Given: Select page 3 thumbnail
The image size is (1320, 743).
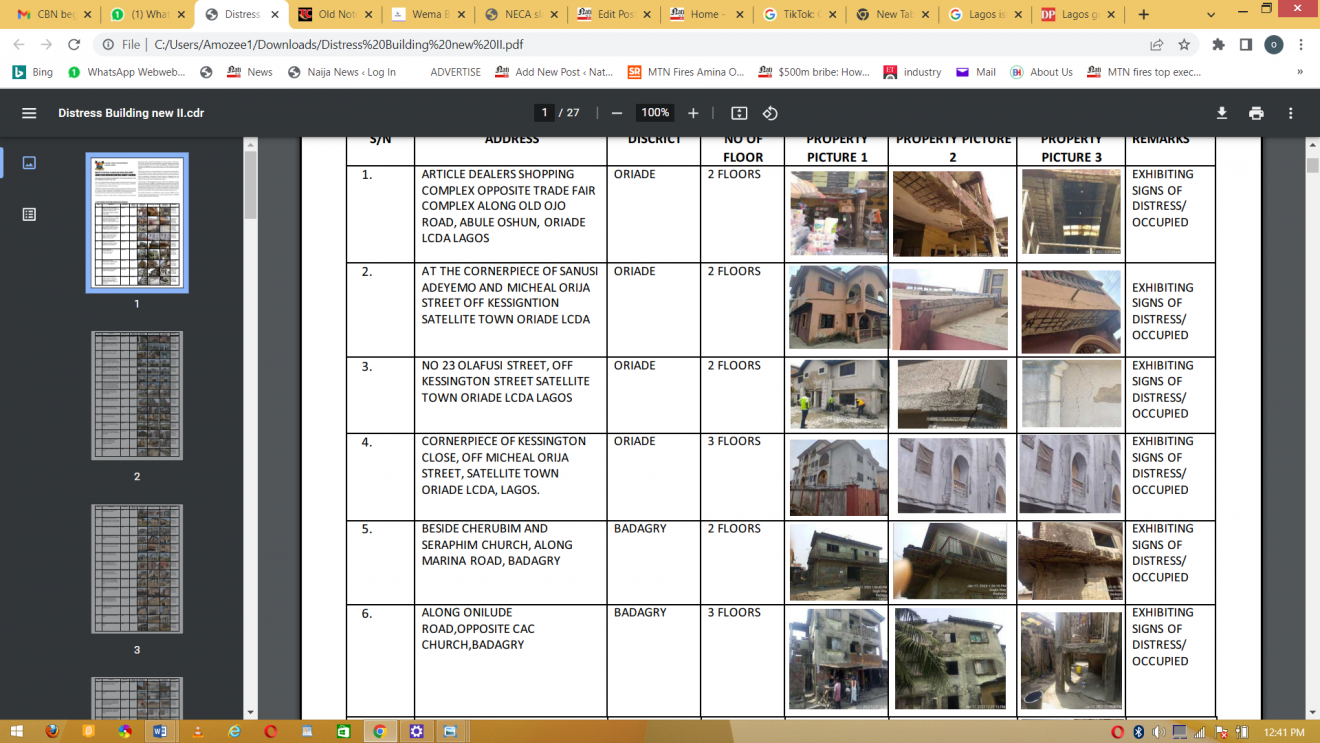Looking at the screenshot, I should [137, 568].
